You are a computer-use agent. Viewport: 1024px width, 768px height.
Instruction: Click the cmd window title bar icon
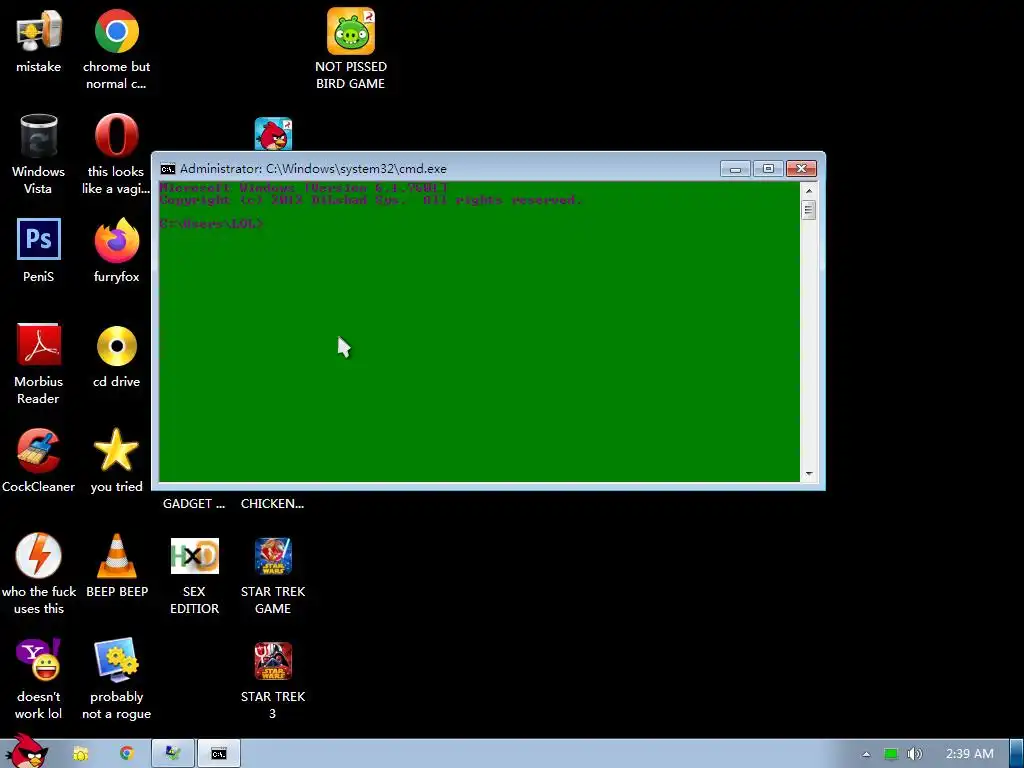[168, 169]
